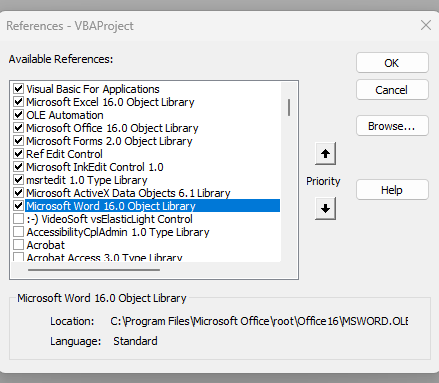Image resolution: width=439 pixels, height=383 pixels.
Task: Select "Ref Edit Control" row text
Action: (x=64, y=154)
